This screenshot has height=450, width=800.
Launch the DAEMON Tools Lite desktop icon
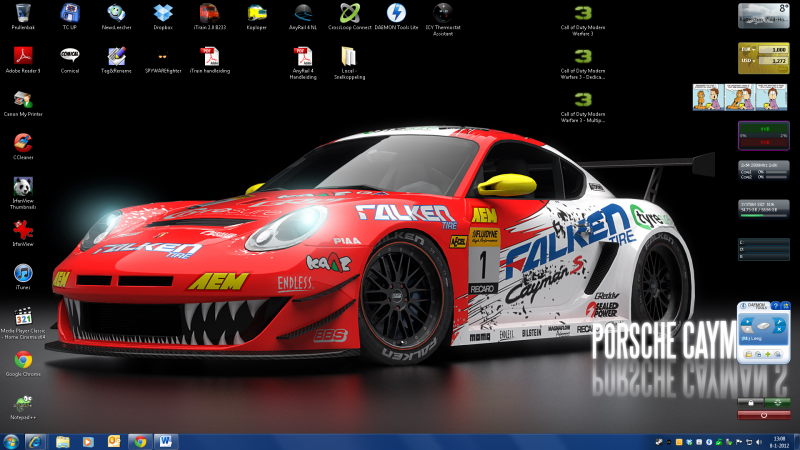[396, 17]
